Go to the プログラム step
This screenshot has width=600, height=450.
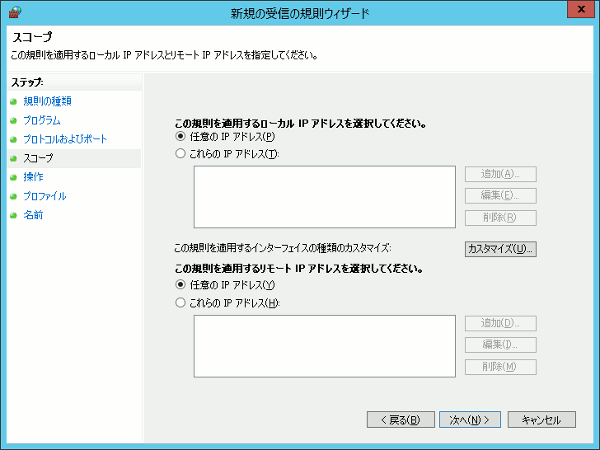42,120
